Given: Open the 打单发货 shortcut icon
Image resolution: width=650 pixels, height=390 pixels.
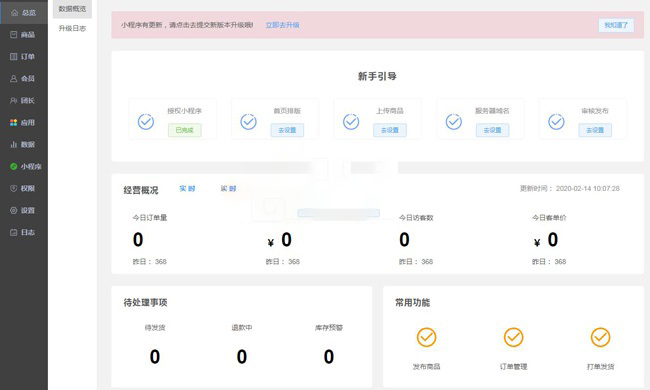Looking at the screenshot, I should coord(601,337).
